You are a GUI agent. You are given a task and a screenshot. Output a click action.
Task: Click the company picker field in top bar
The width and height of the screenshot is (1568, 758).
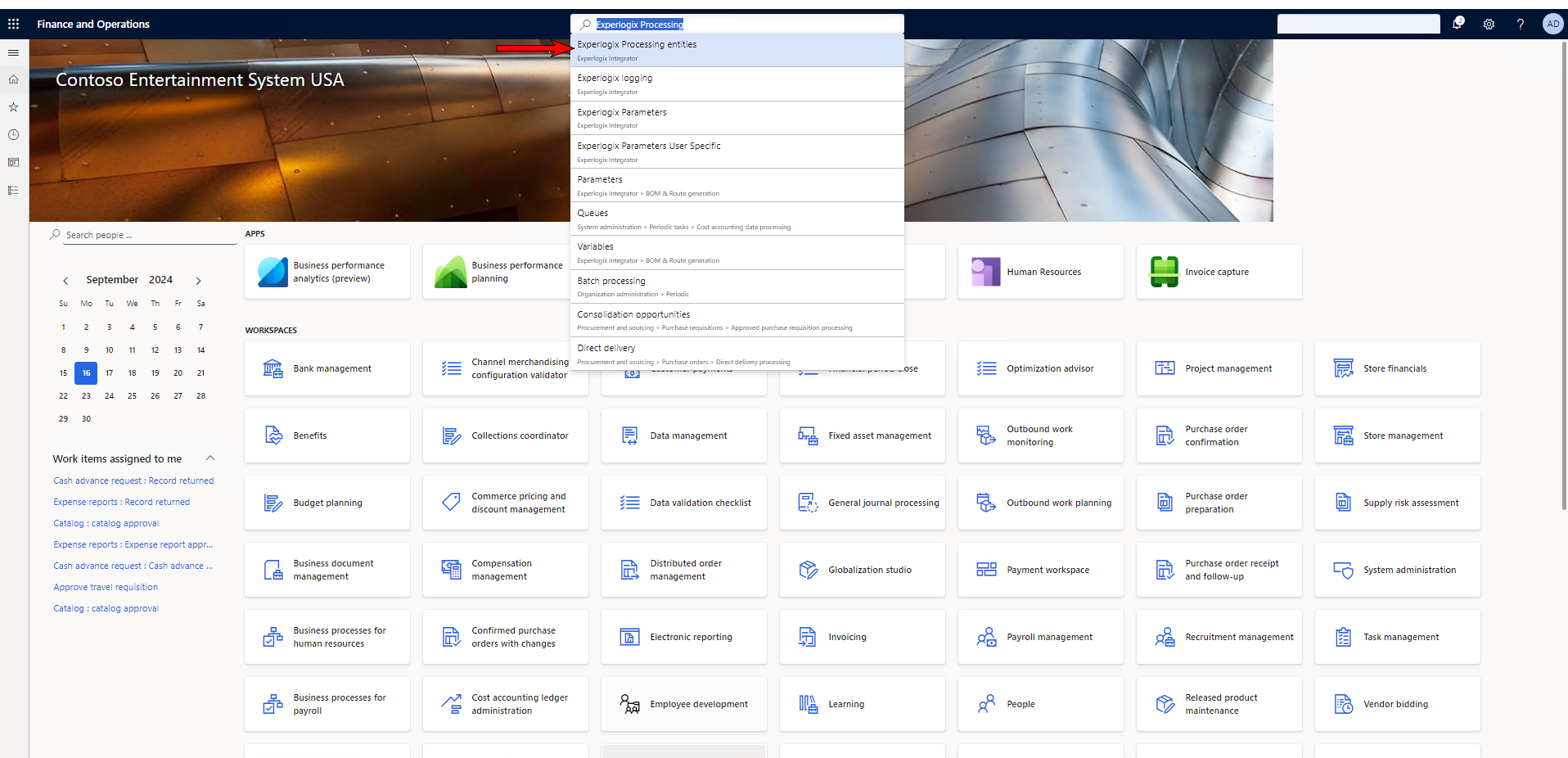1358,24
